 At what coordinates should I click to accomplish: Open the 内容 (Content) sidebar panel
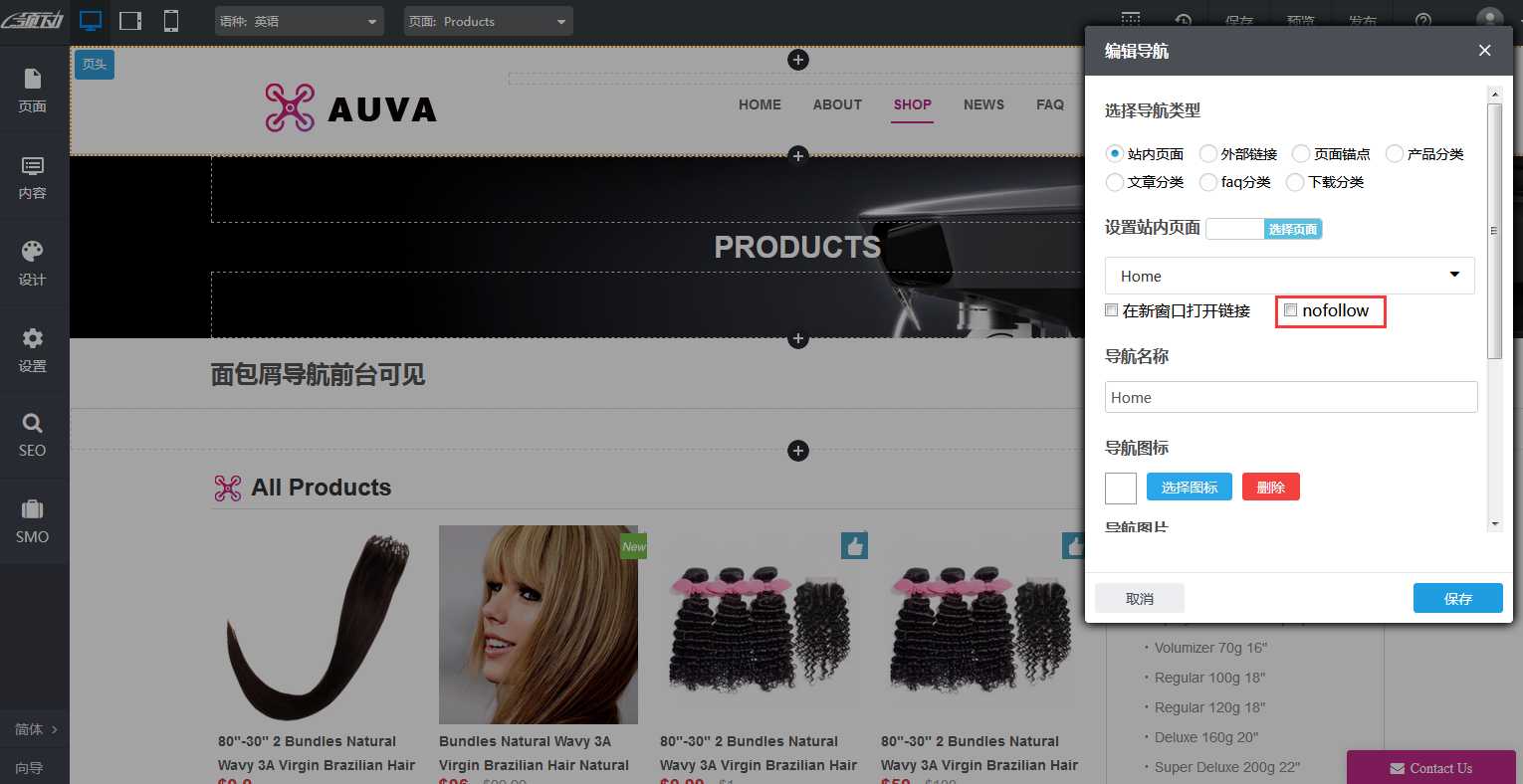tap(33, 177)
